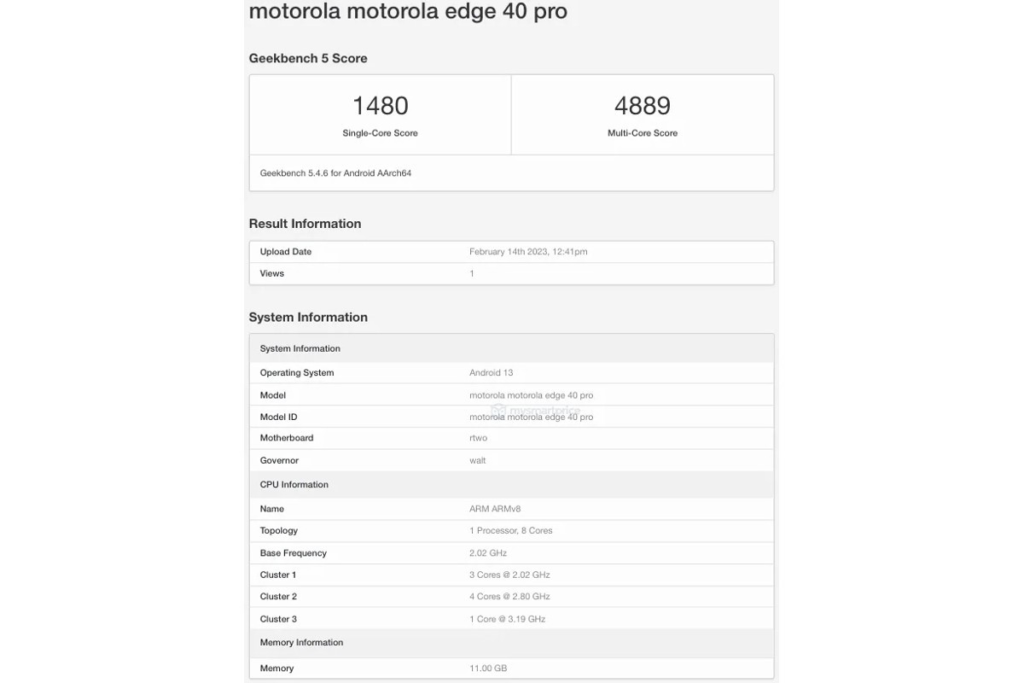Viewport: 1024px width, 683px height.
Task: Click the Memory Information table header
Action: [301, 643]
